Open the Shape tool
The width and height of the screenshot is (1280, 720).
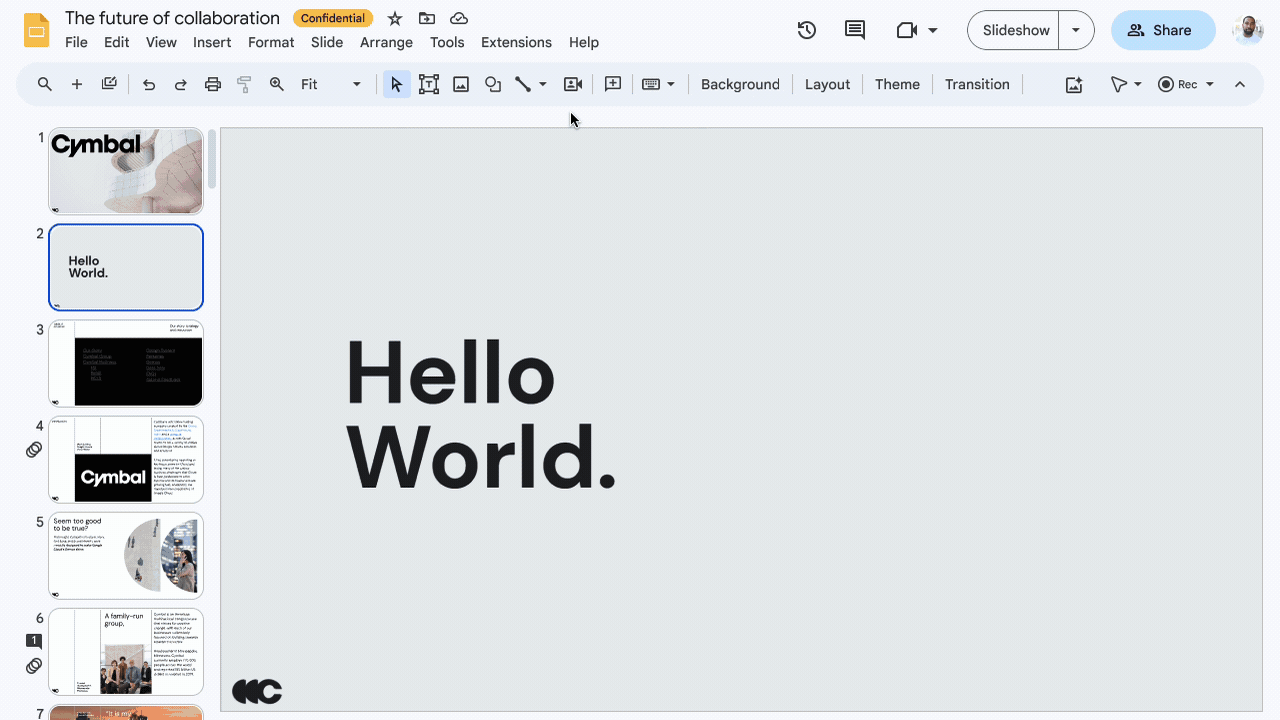pyautogui.click(x=493, y=84)
